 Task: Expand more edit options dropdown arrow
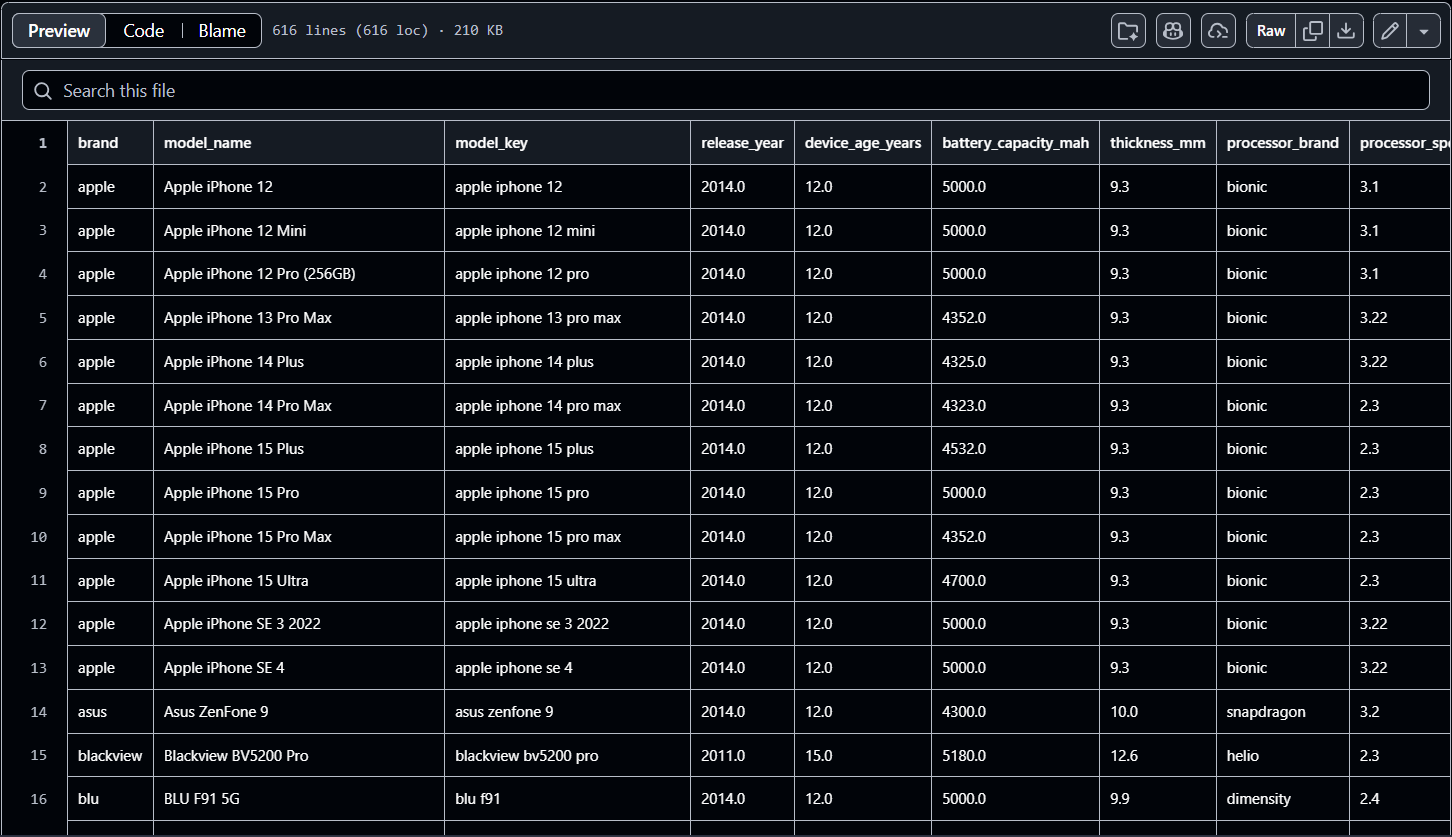click(1424, 31)
